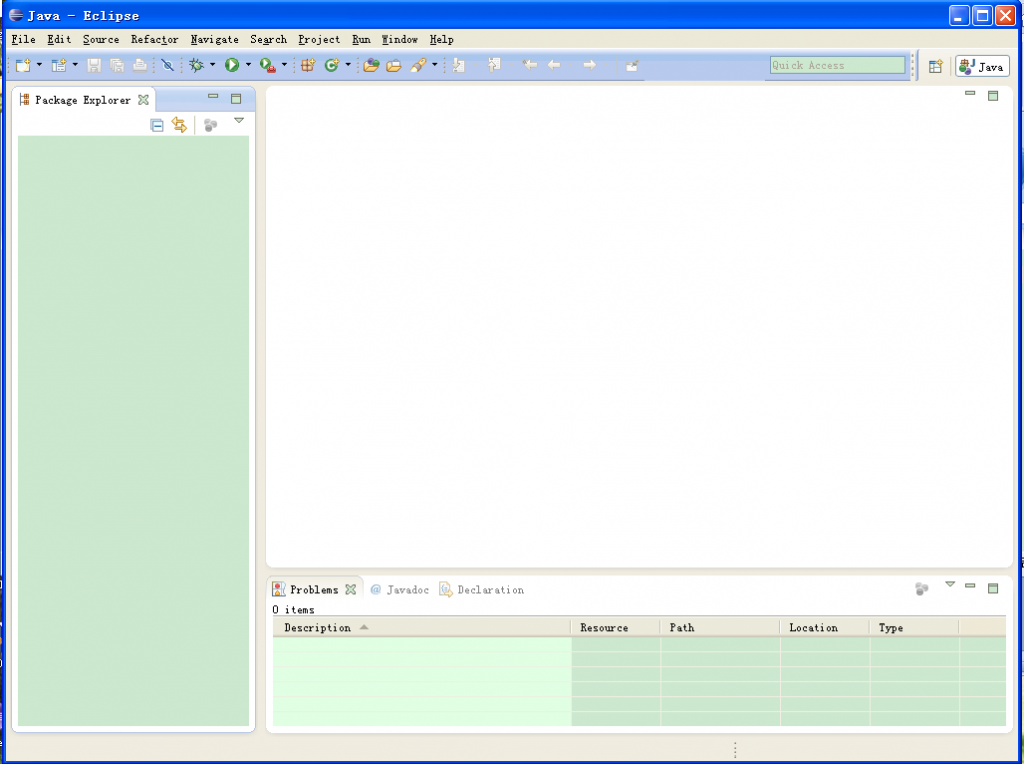Open the Problems view menu triangle
1024x764 pixels.
coord(950,584)
